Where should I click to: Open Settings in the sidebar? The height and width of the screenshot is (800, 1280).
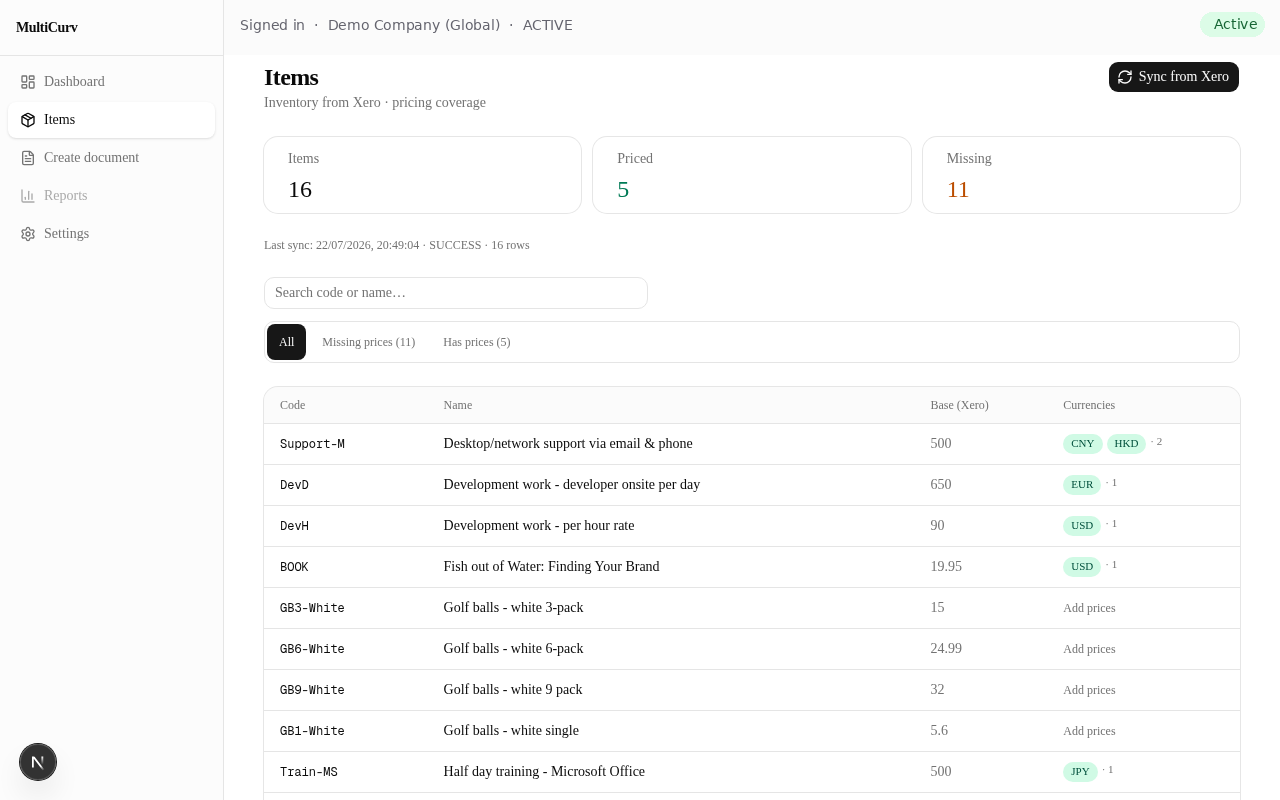pos(111,234)
